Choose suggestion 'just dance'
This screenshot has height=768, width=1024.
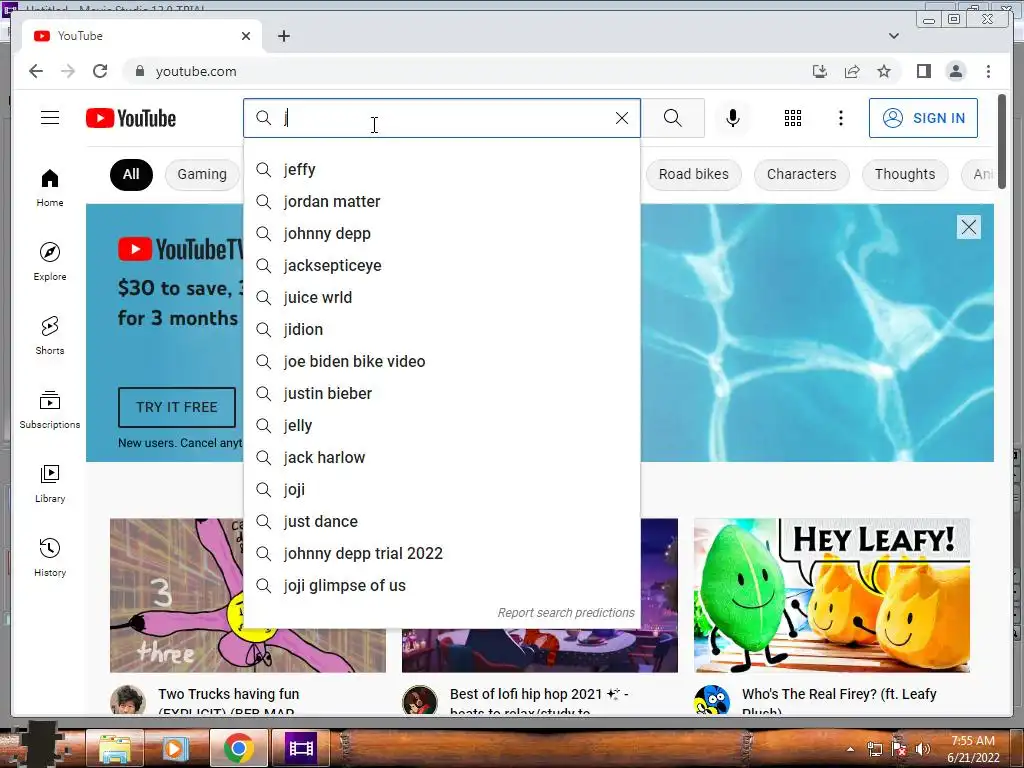(x=441, y=522)
